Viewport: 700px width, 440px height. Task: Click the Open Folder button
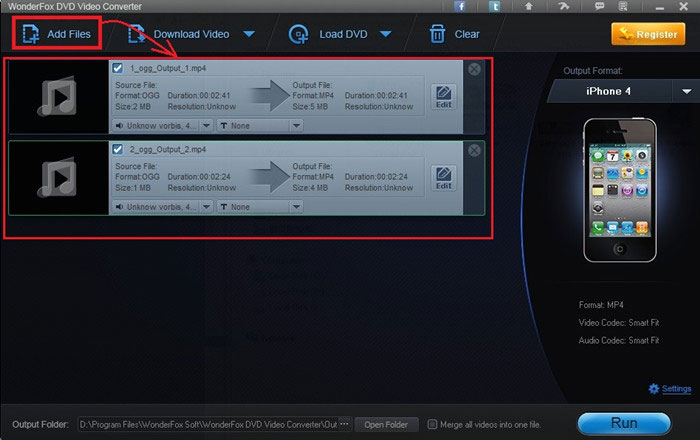[386, 424]
